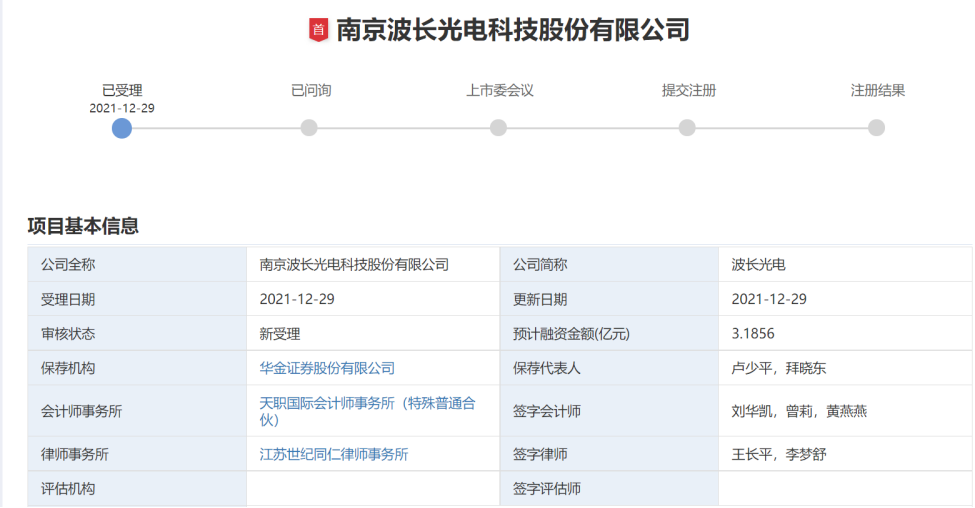Click the 2021-12-29 date under 已受理
Image resolution: width=975 pixels, height=508 pixels.
pos(122,108)
